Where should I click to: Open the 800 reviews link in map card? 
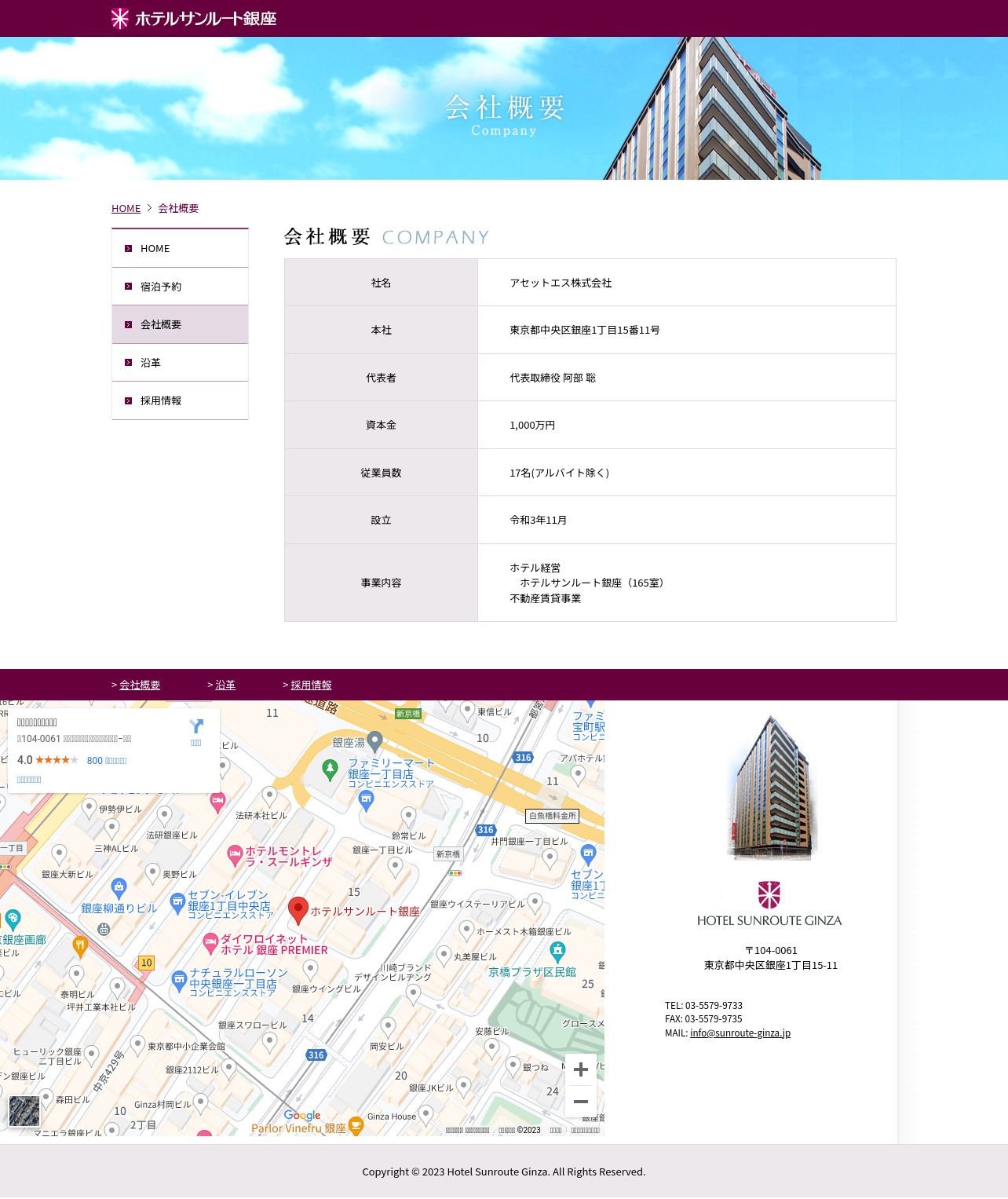(x=107, y=760)
